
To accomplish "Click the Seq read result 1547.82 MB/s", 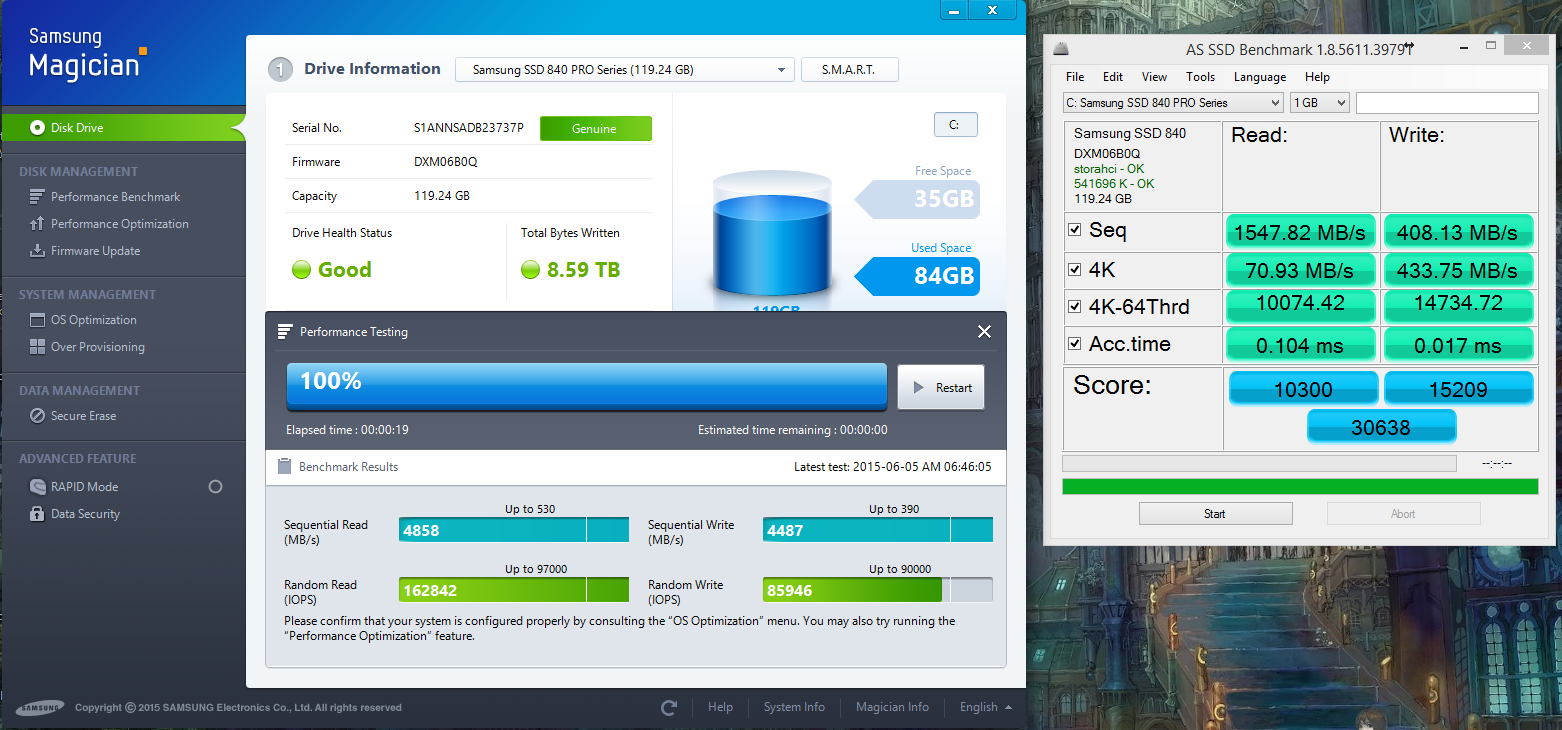I will click(1300, 232).
